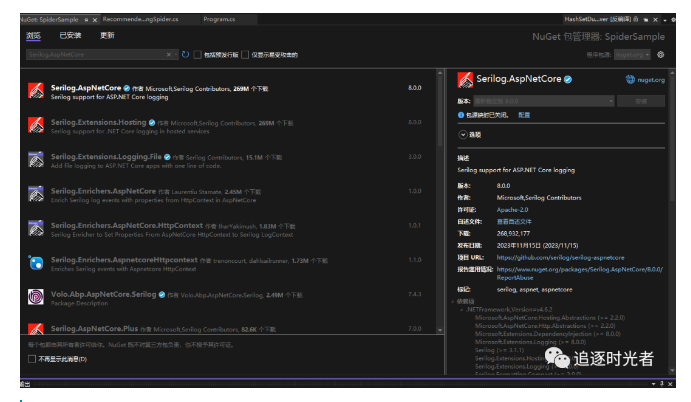This screenshot has width=691, height=402.
Task: Click the nuget.org globe icon
Action: pyautogui.click(x=630, y=79)
